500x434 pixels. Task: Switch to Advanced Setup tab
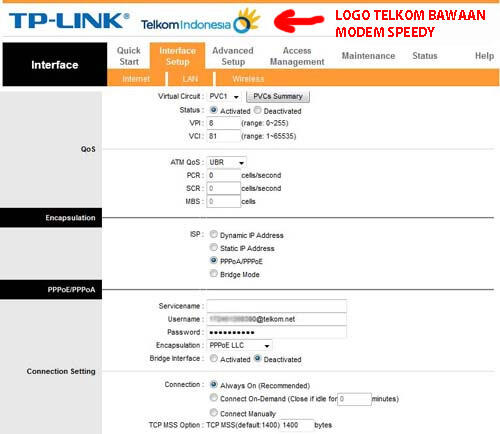coord(233,56)
